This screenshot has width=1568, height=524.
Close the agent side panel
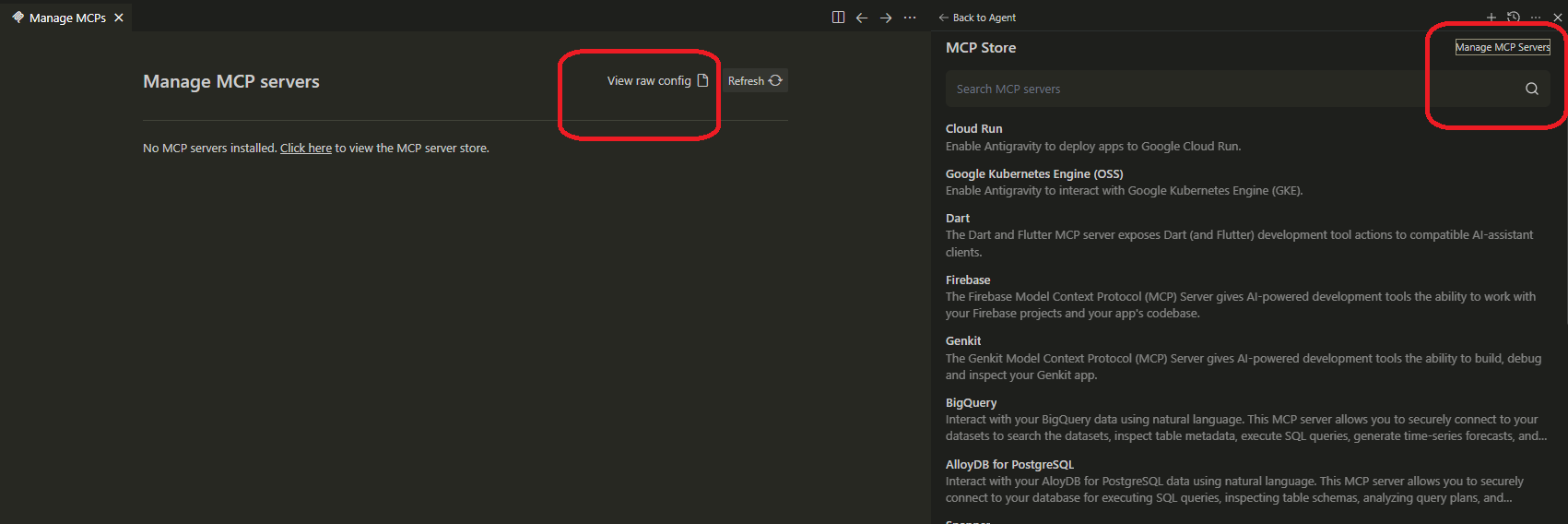(x=1558, y=18)
